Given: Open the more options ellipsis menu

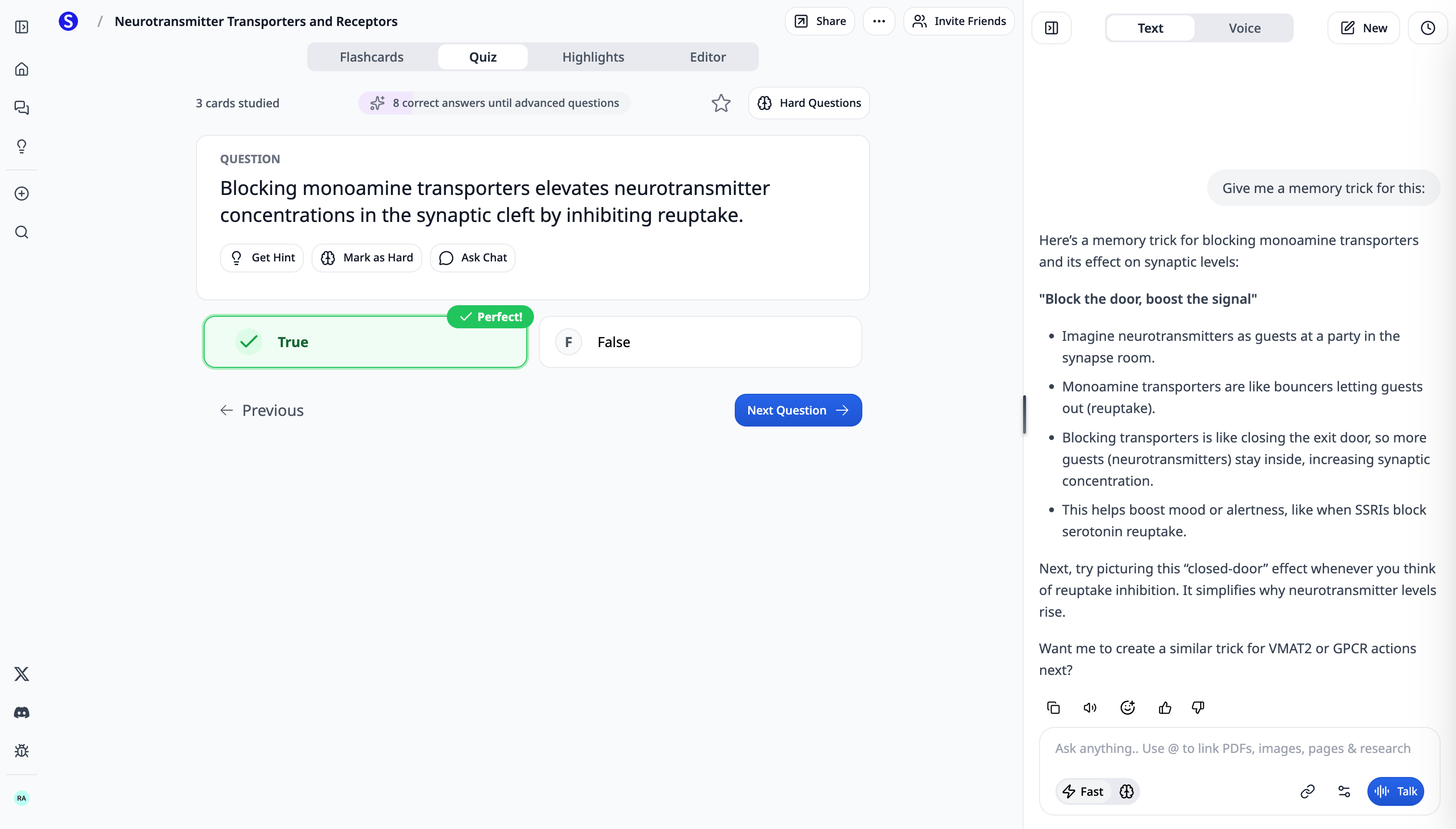Looking at the screenshot, I should point(879,21).
